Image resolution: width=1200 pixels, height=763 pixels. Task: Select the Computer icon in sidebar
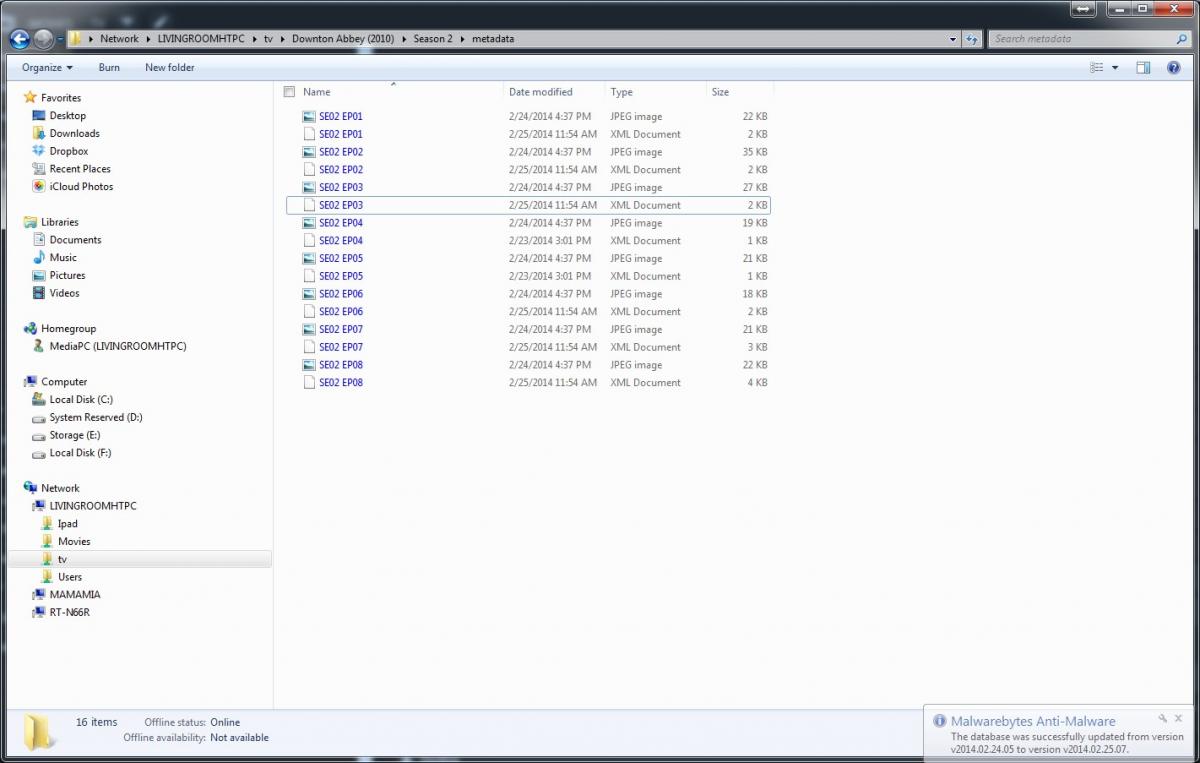30,382
